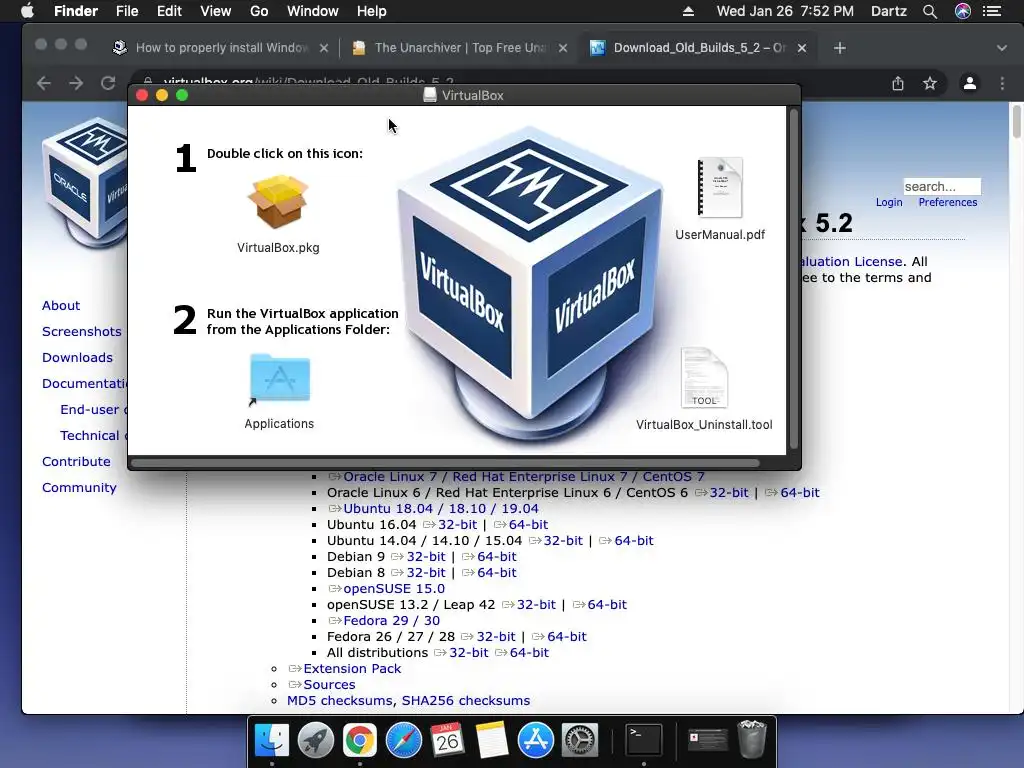Open a new Chrome tab with plus
Screen dimensions: 1024x768
[x=840, y=48]
